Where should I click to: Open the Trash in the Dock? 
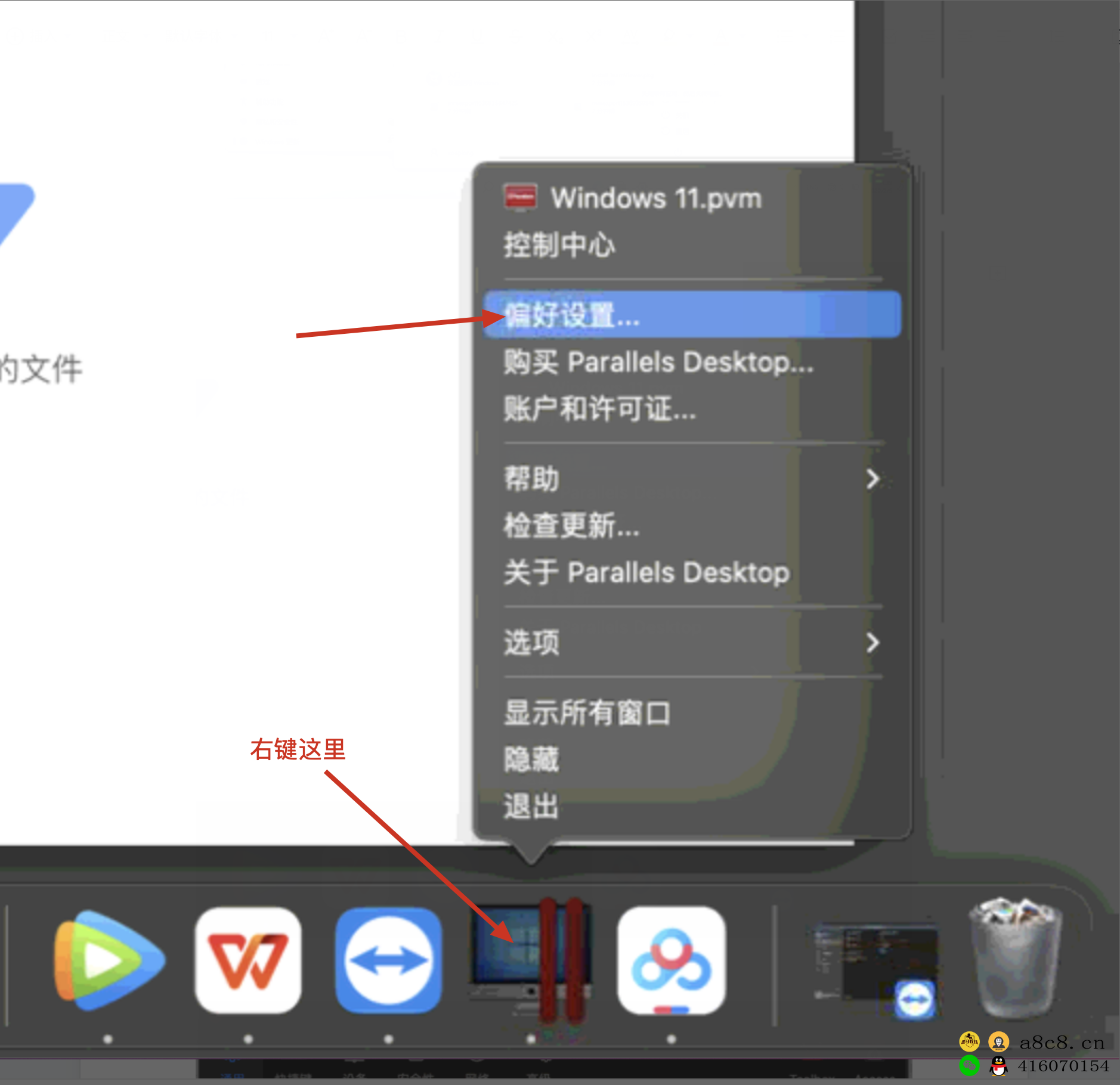tap(1016, 959)
